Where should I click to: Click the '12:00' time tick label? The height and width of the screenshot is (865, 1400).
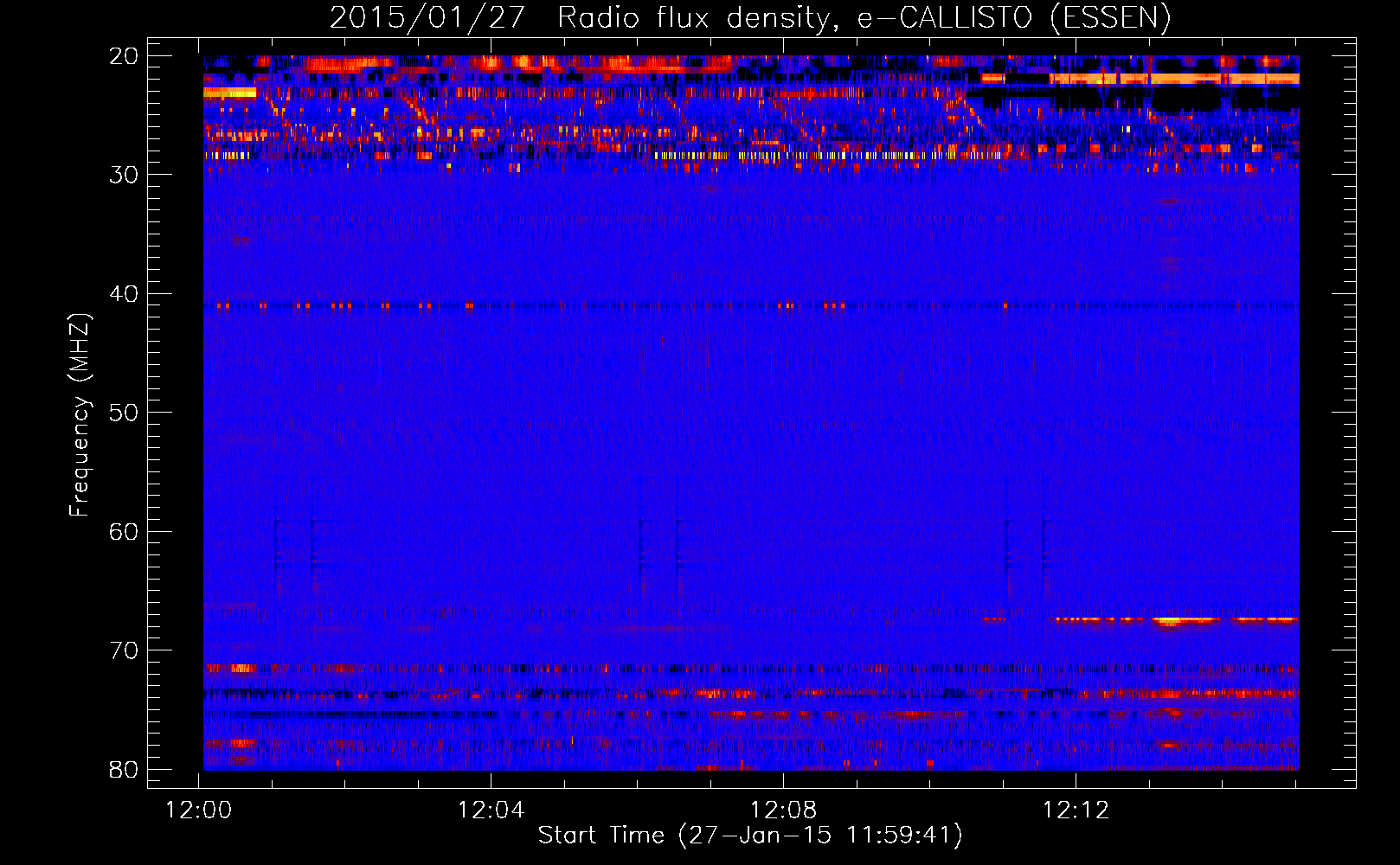click(x=199, y=811)
